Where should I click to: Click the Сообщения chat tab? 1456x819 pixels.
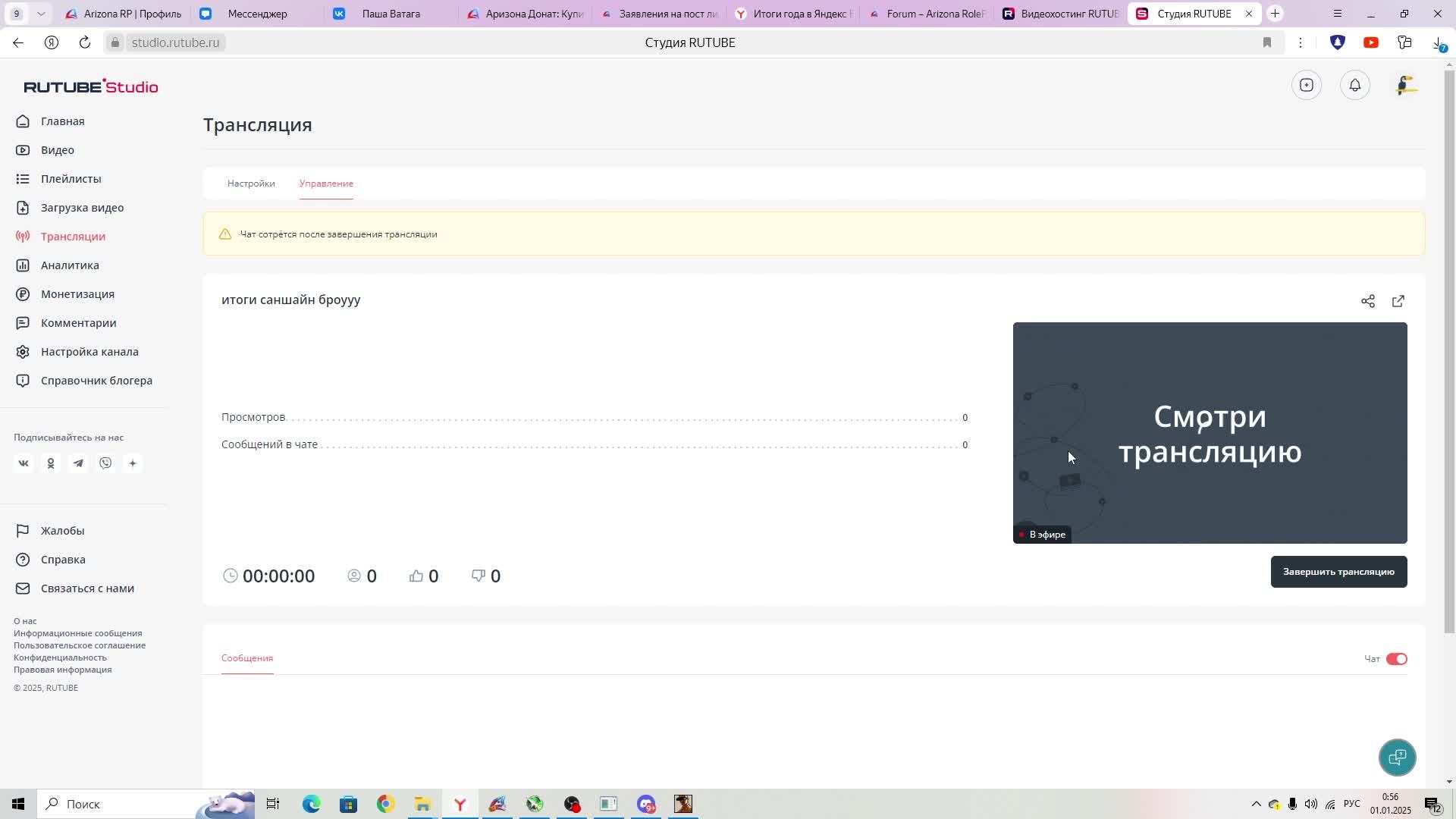coord(247,658)
